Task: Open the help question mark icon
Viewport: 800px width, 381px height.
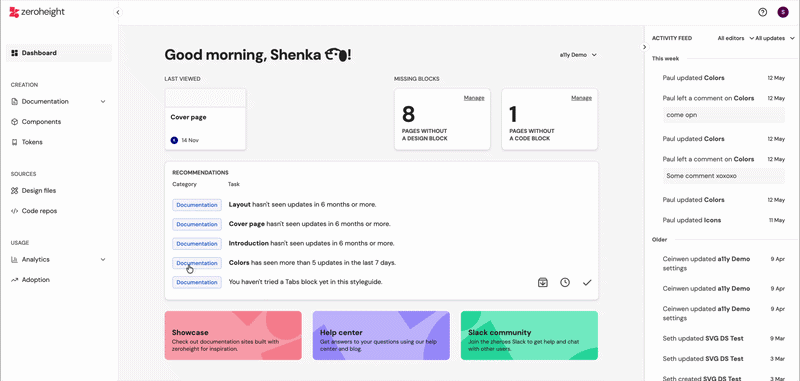Action: (763, 12)
